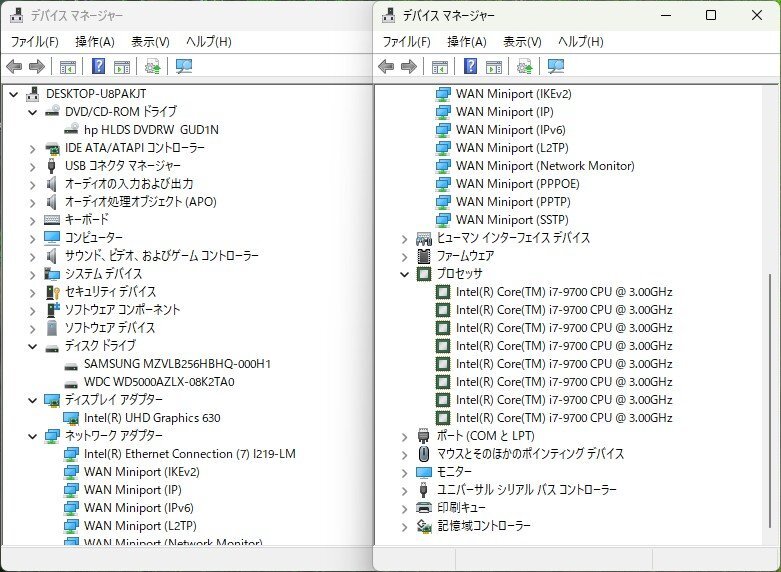
Task: Select WAN Miniport (PPPOE) in right window
Action: pos(517,184)
